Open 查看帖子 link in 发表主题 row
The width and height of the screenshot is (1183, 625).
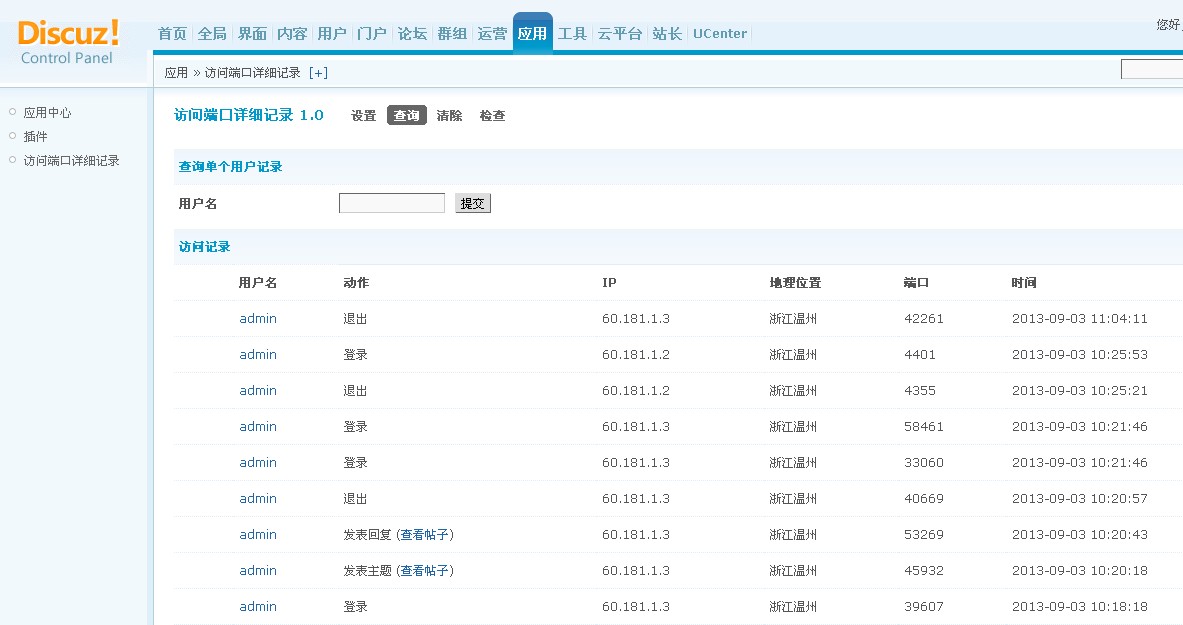click(x=425, y=571)
